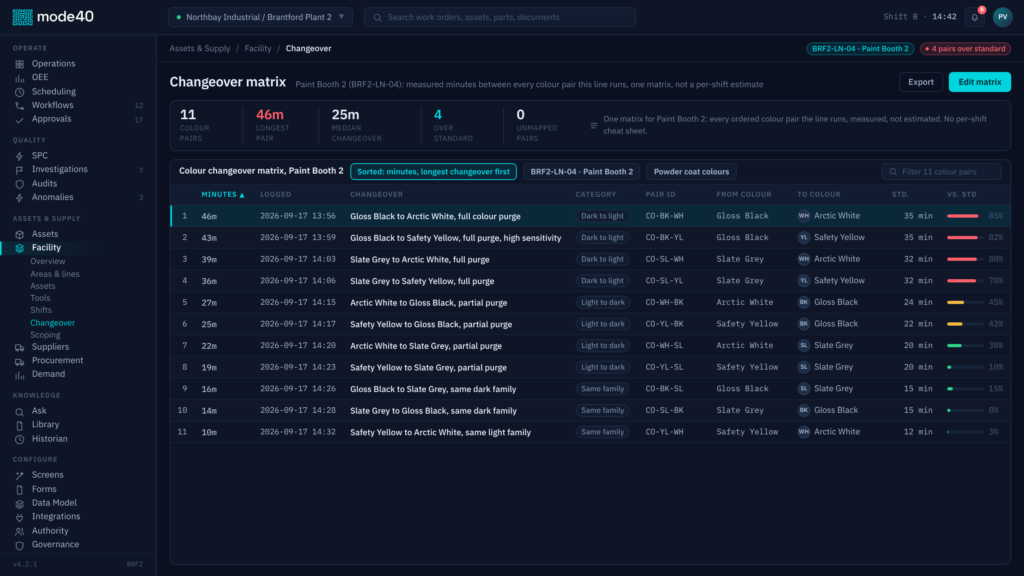Click the Screens configure icon
Viewport: 1024px width, 576px height.
tap(20, 475)
